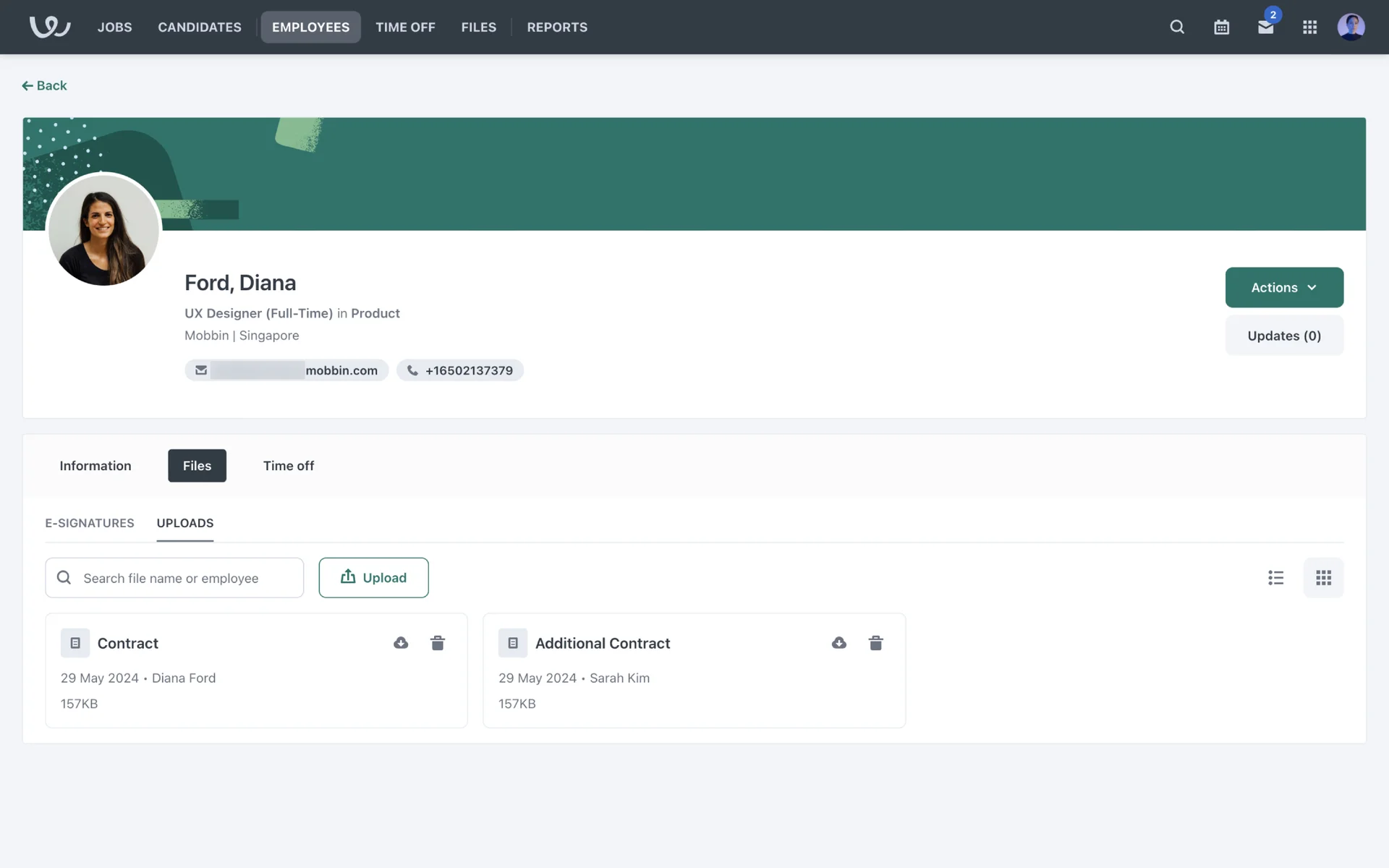The height and width of the screenshot is (868, 1389).
Task: Go Back to previous page
Action: click(44, 85)
